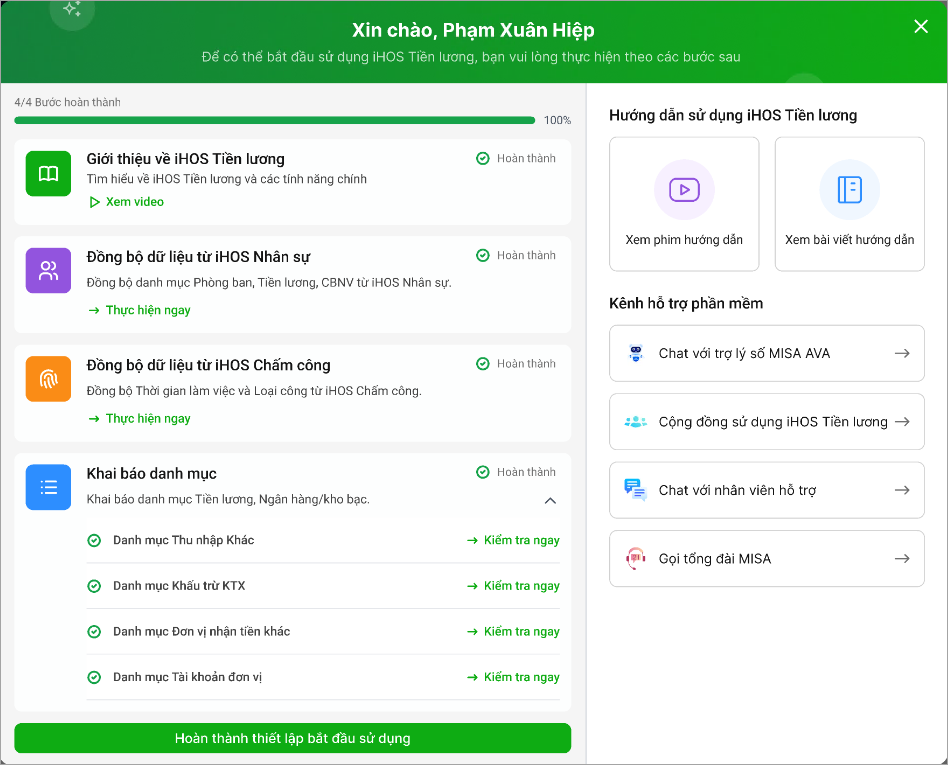
Task: Open Chat với trợ lý số MISA AVA
Action: (x=767, y=353)
